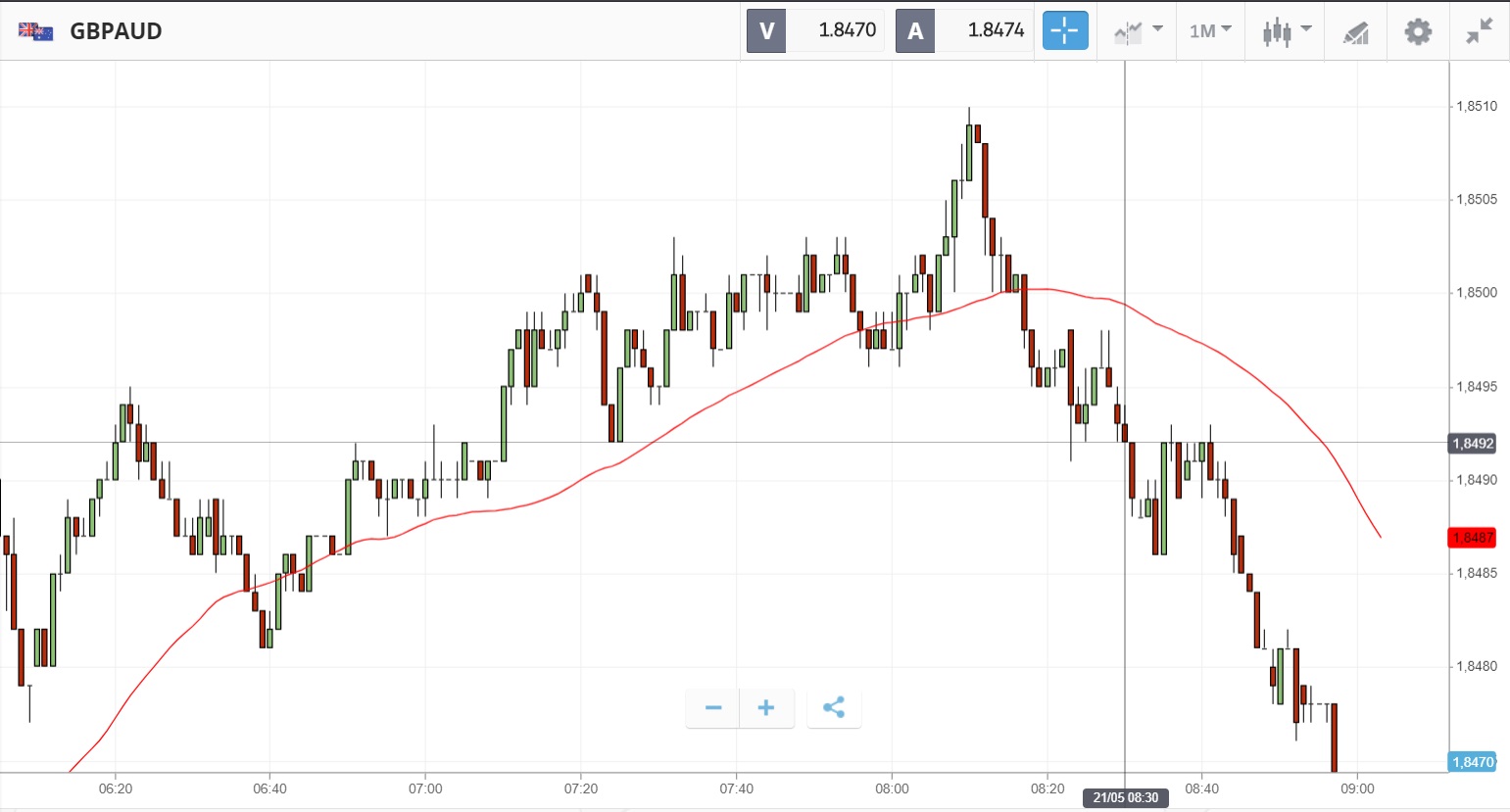Open the candlestick chart type dropdown

pyautogui.click(x=1287, y=31)
